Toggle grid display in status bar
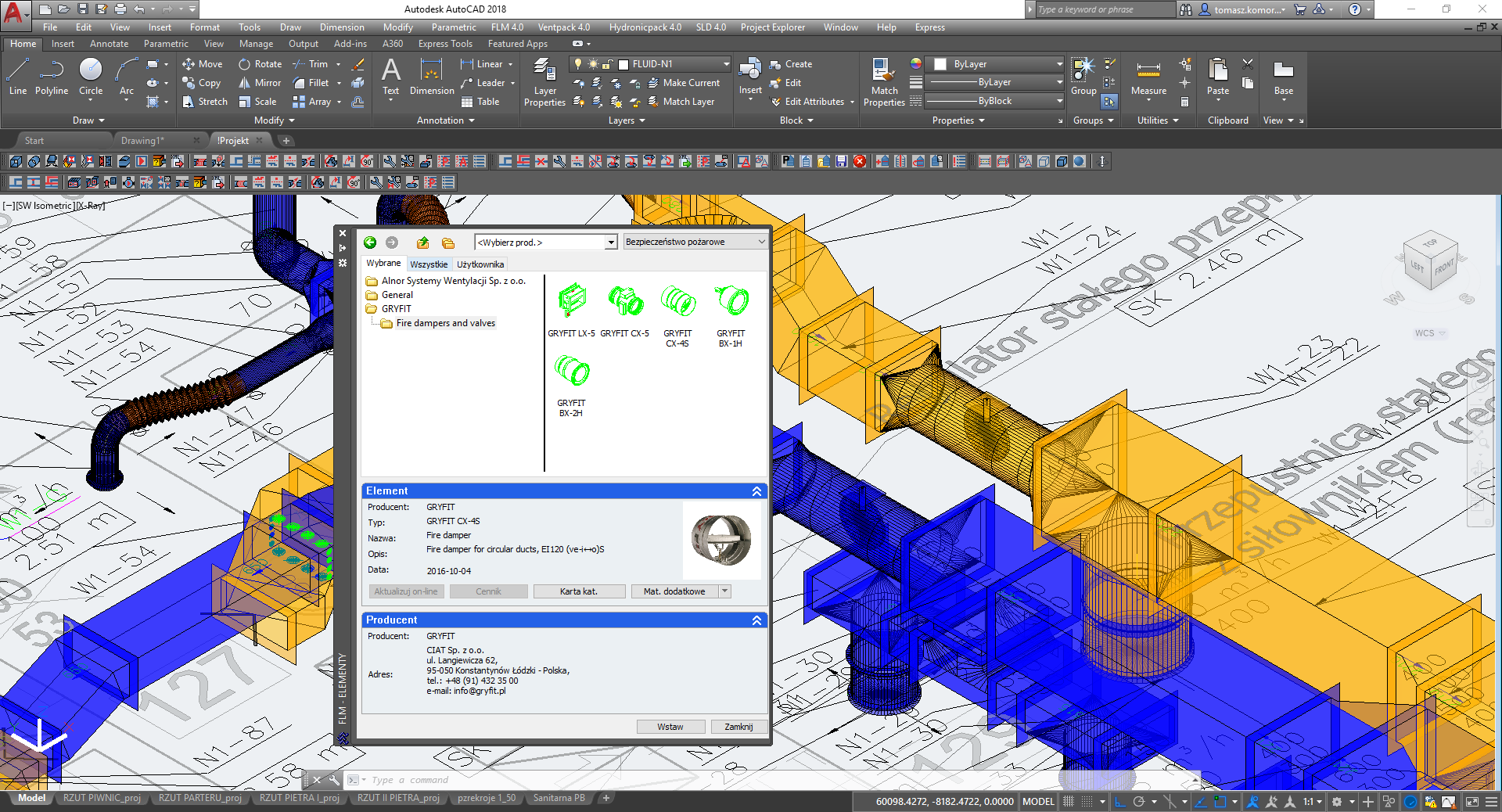The width and height of the screenshot is (1502, 812). tap(1069, 801)
